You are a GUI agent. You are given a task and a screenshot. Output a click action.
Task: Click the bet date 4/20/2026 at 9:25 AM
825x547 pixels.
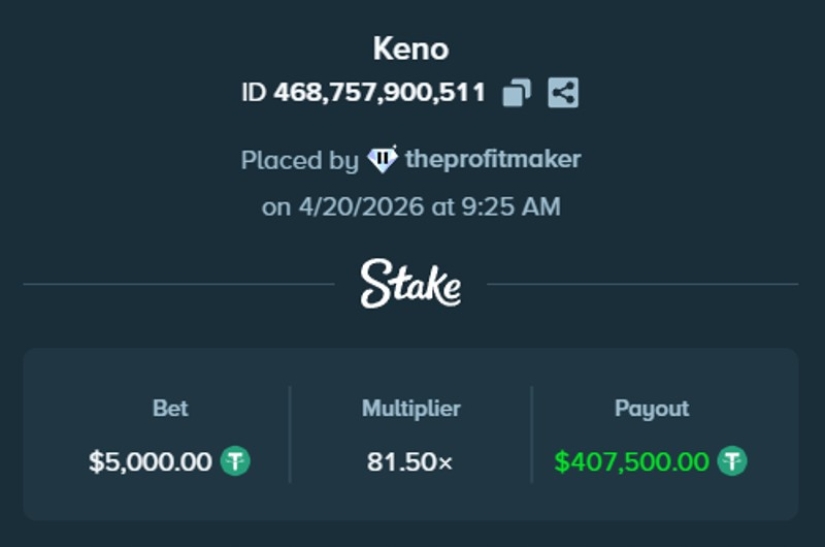[x=411, y=207]
